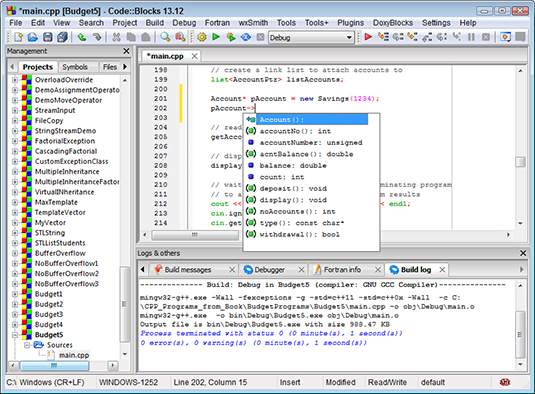
Task: Close the main.cpp editor tab
Action: 194,56
